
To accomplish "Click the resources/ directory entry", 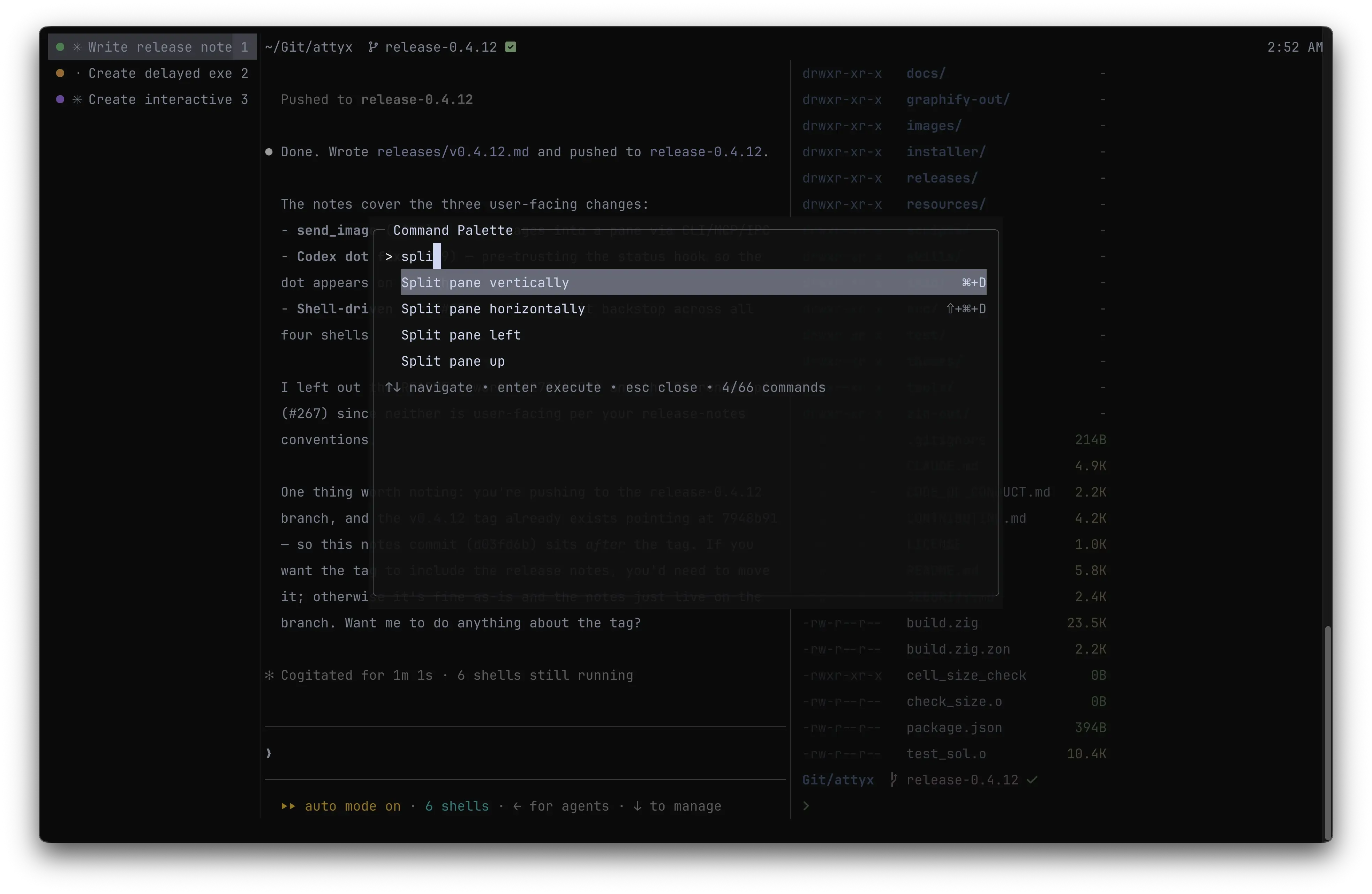I will pyautogui.click(x=946, y=204).
